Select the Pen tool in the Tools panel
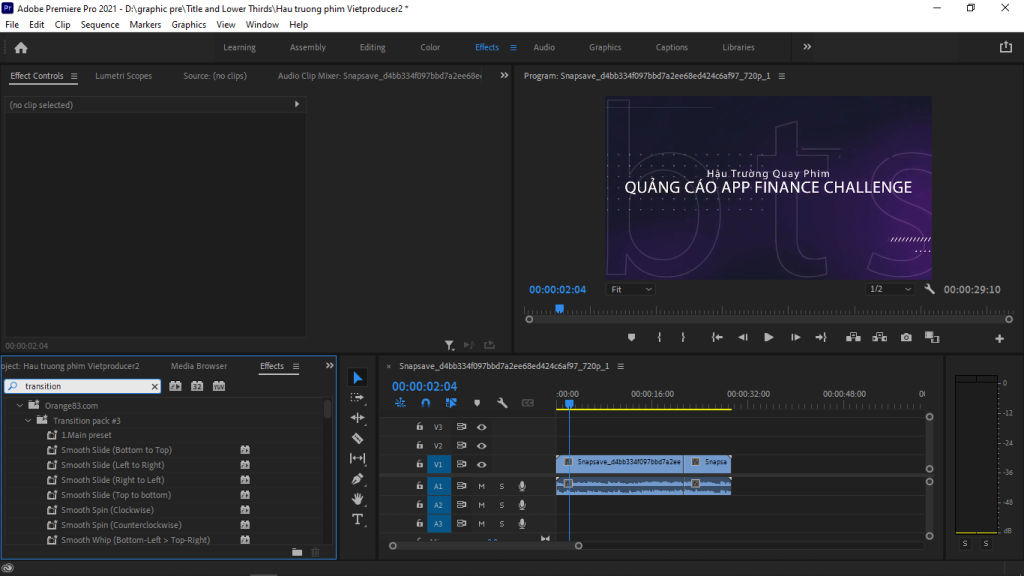The width and height of the screenshot is (1024, 576). pos(359,479)
